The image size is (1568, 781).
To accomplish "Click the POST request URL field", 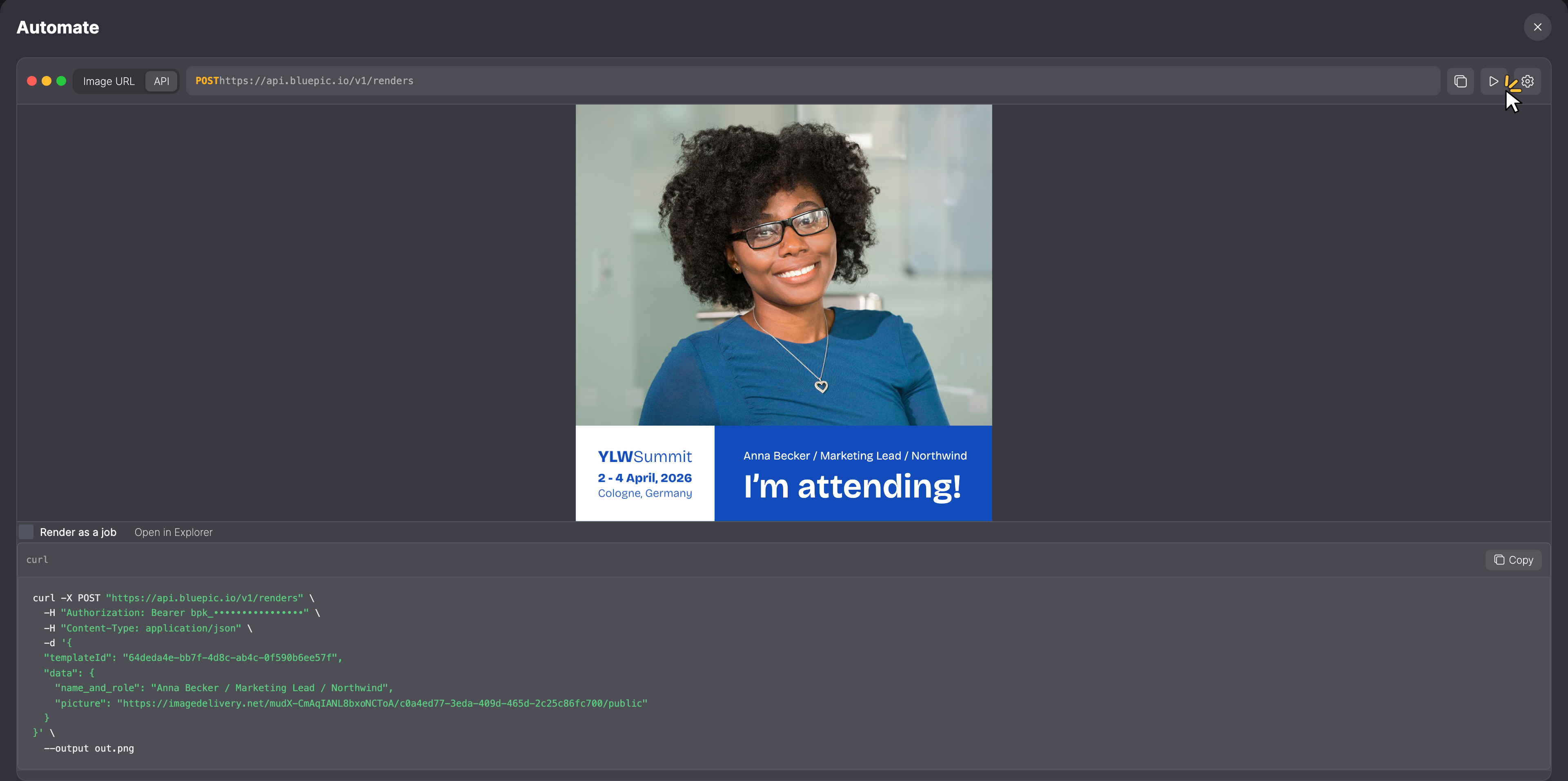I will tap(813, 81).
